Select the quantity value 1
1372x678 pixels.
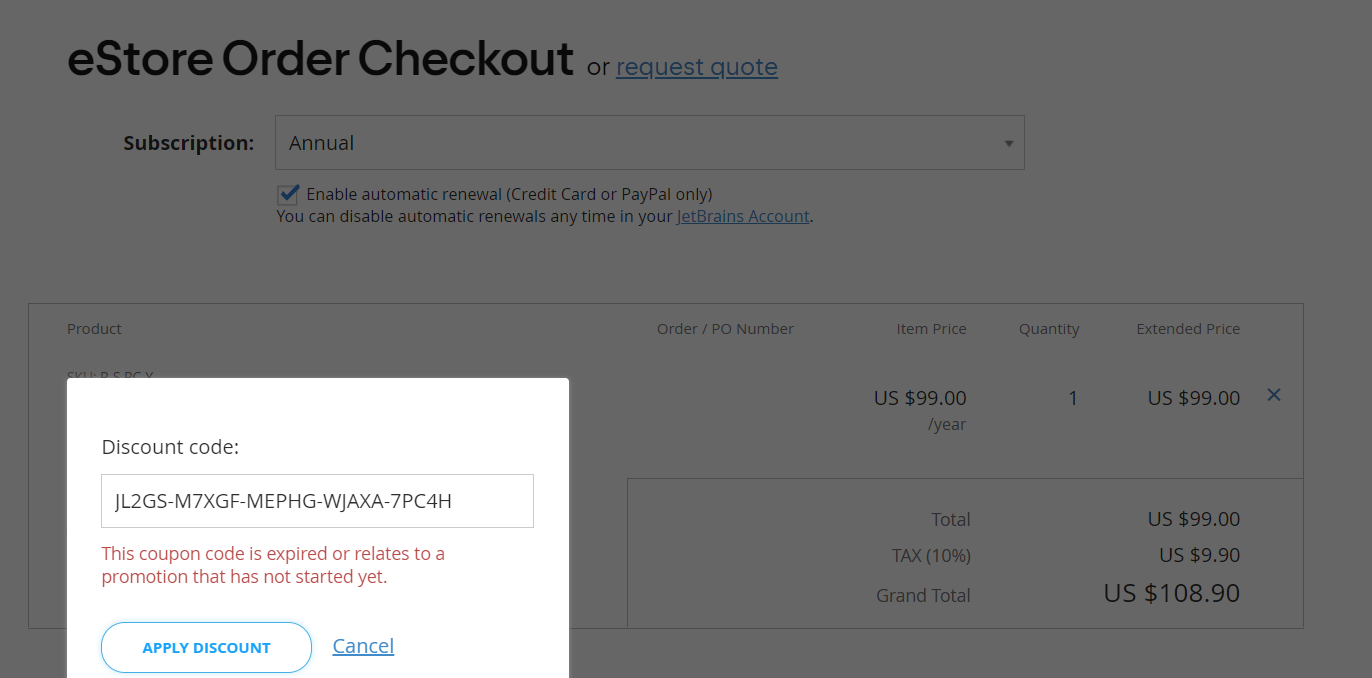(1073, 398)
